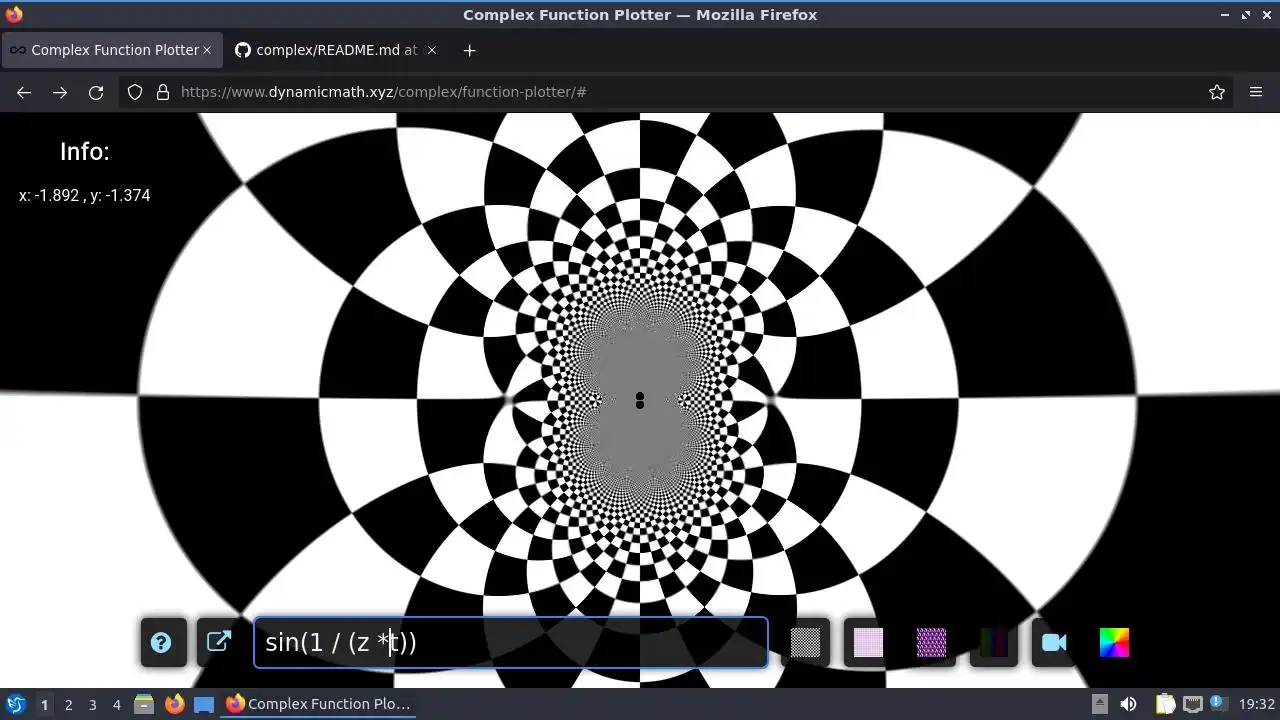Focus the function input sin(1 / (z *t))
Viewport: 1280px width, 720px height.
point(511,642)
